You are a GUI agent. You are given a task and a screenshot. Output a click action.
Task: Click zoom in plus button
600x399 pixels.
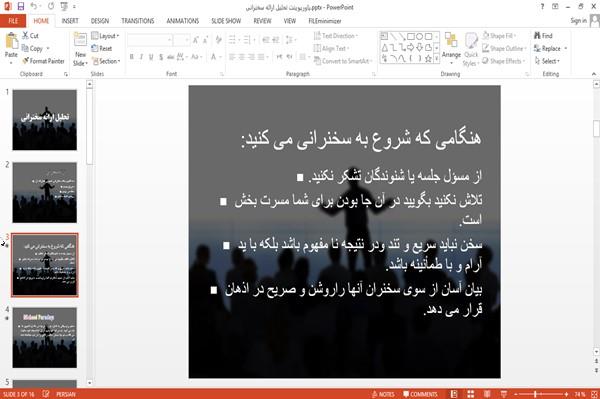click(x=566, y=394)
